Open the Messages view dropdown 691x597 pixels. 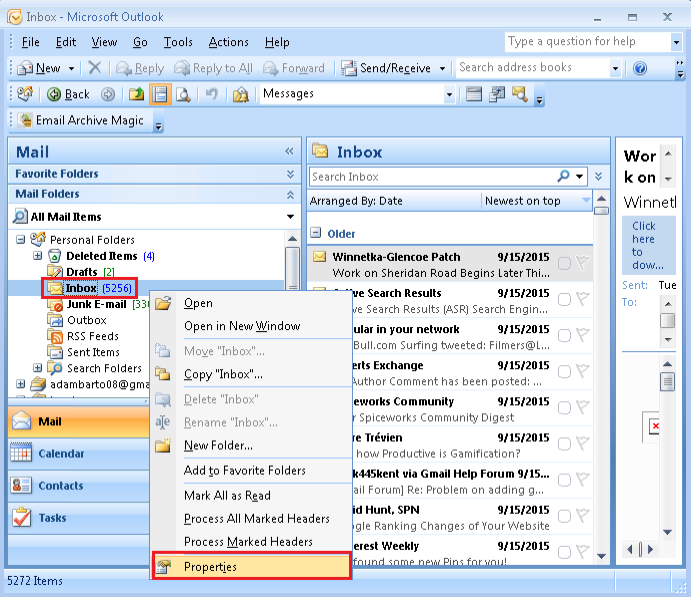449,94
